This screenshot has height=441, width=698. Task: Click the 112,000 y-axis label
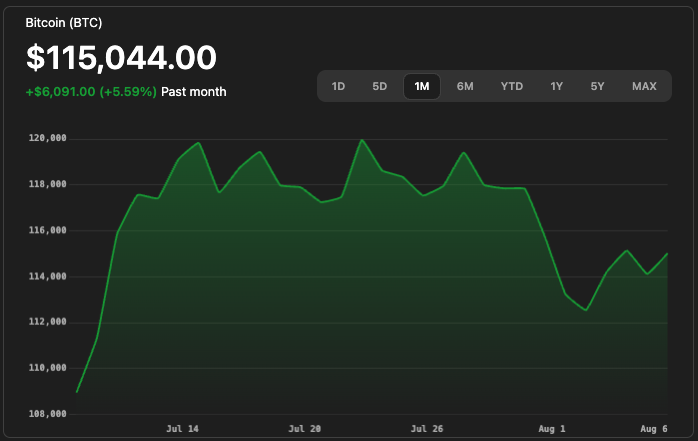48,322
